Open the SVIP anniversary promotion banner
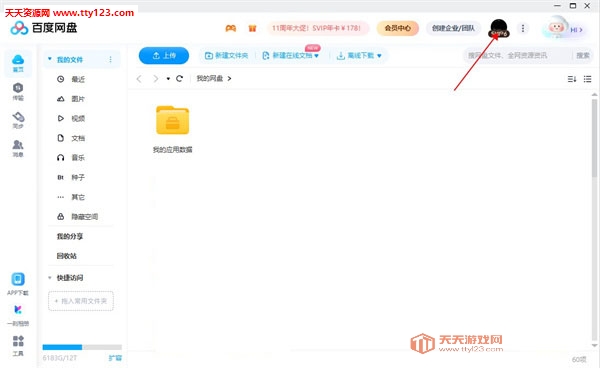Screen dimensions: 600x368 (317, 28)
